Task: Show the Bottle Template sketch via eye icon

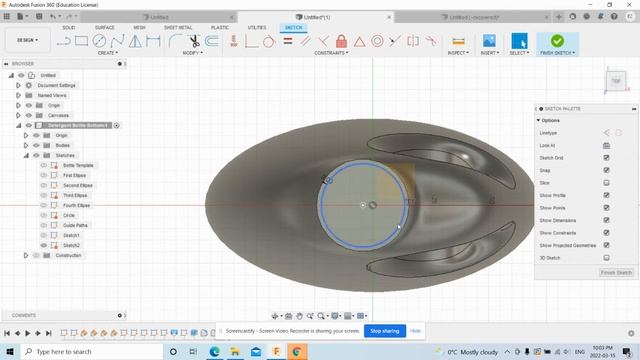Action: pyautogui.click(x=44, y=165)
